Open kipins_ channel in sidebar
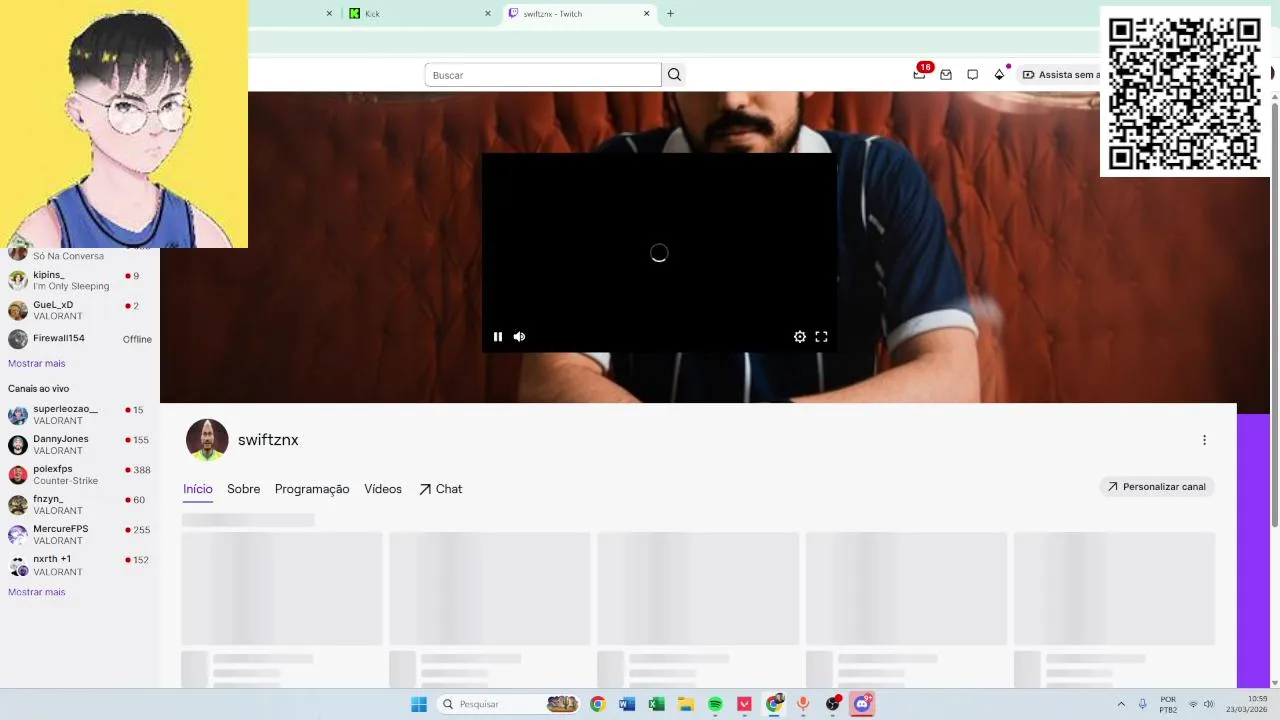The image size is (1280, 720). [80, 280]
